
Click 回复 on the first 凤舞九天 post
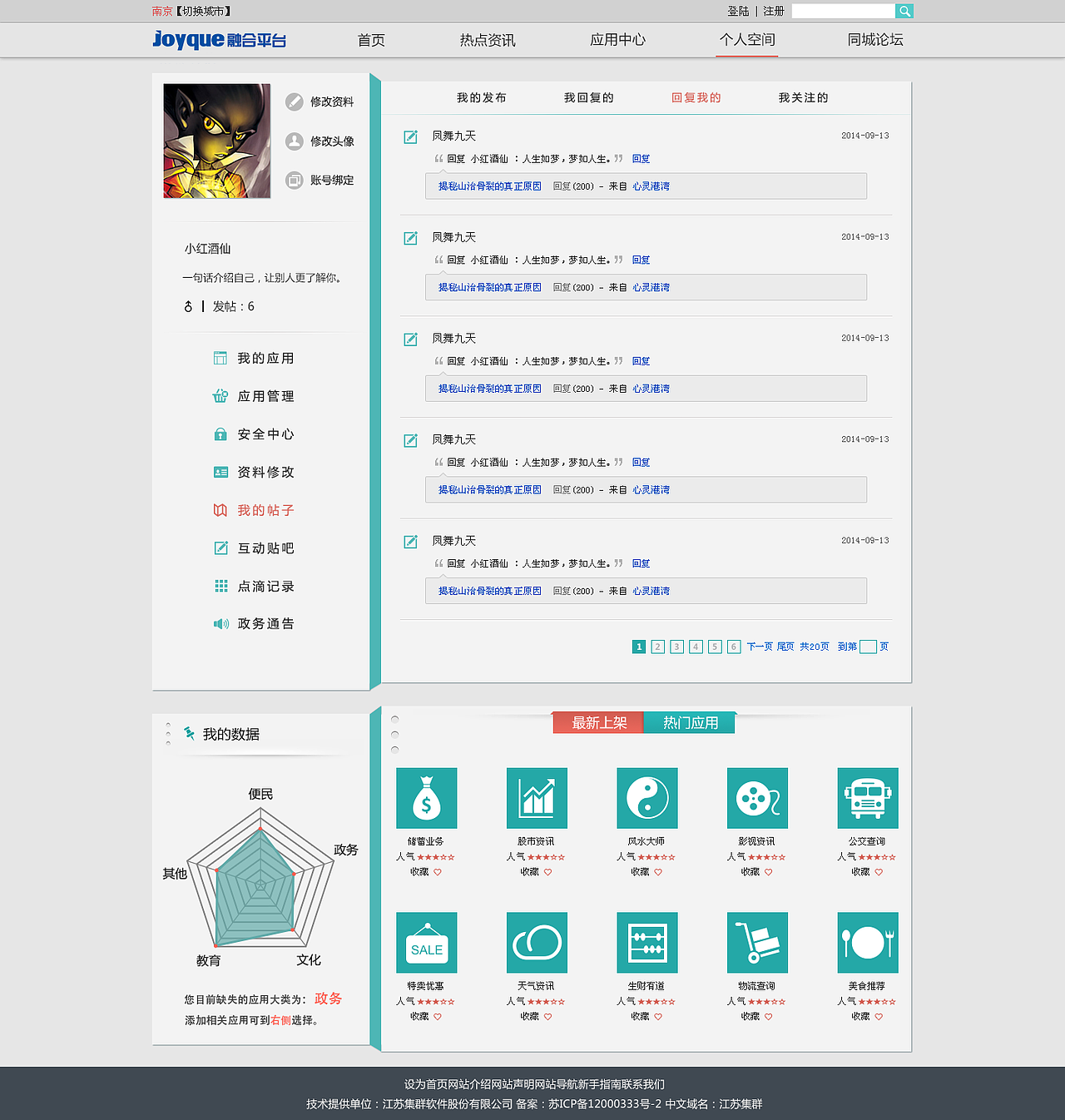640,159
